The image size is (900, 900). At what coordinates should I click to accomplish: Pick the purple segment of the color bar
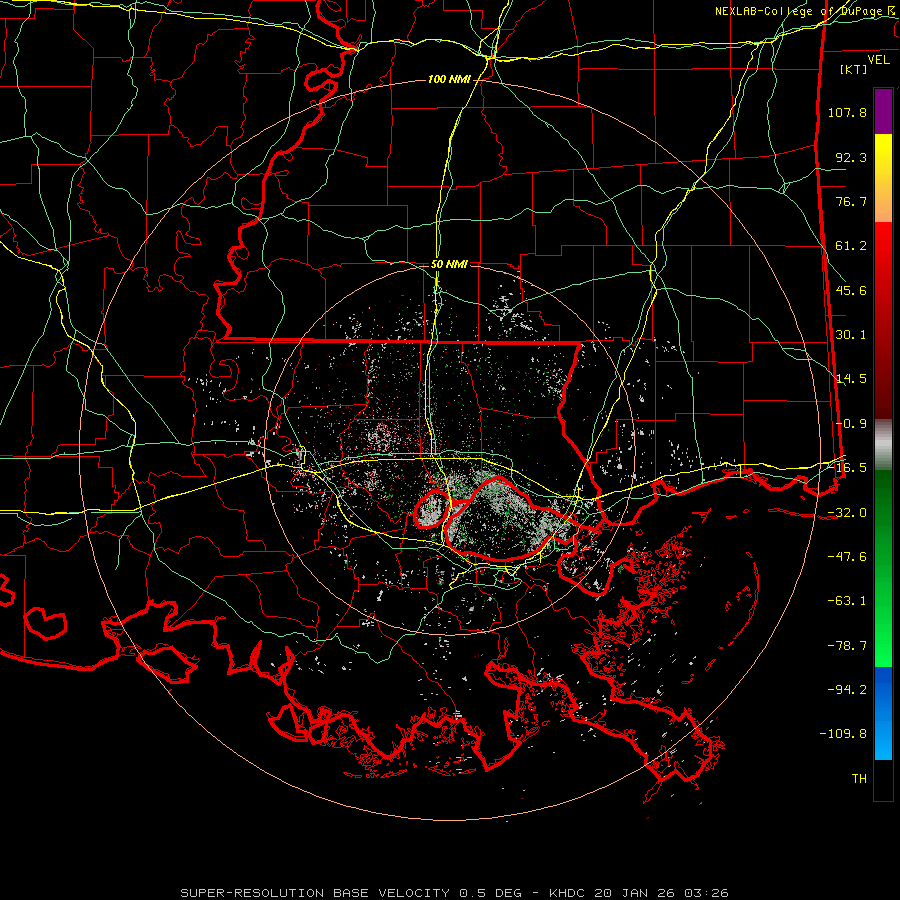tap(883, 111)
